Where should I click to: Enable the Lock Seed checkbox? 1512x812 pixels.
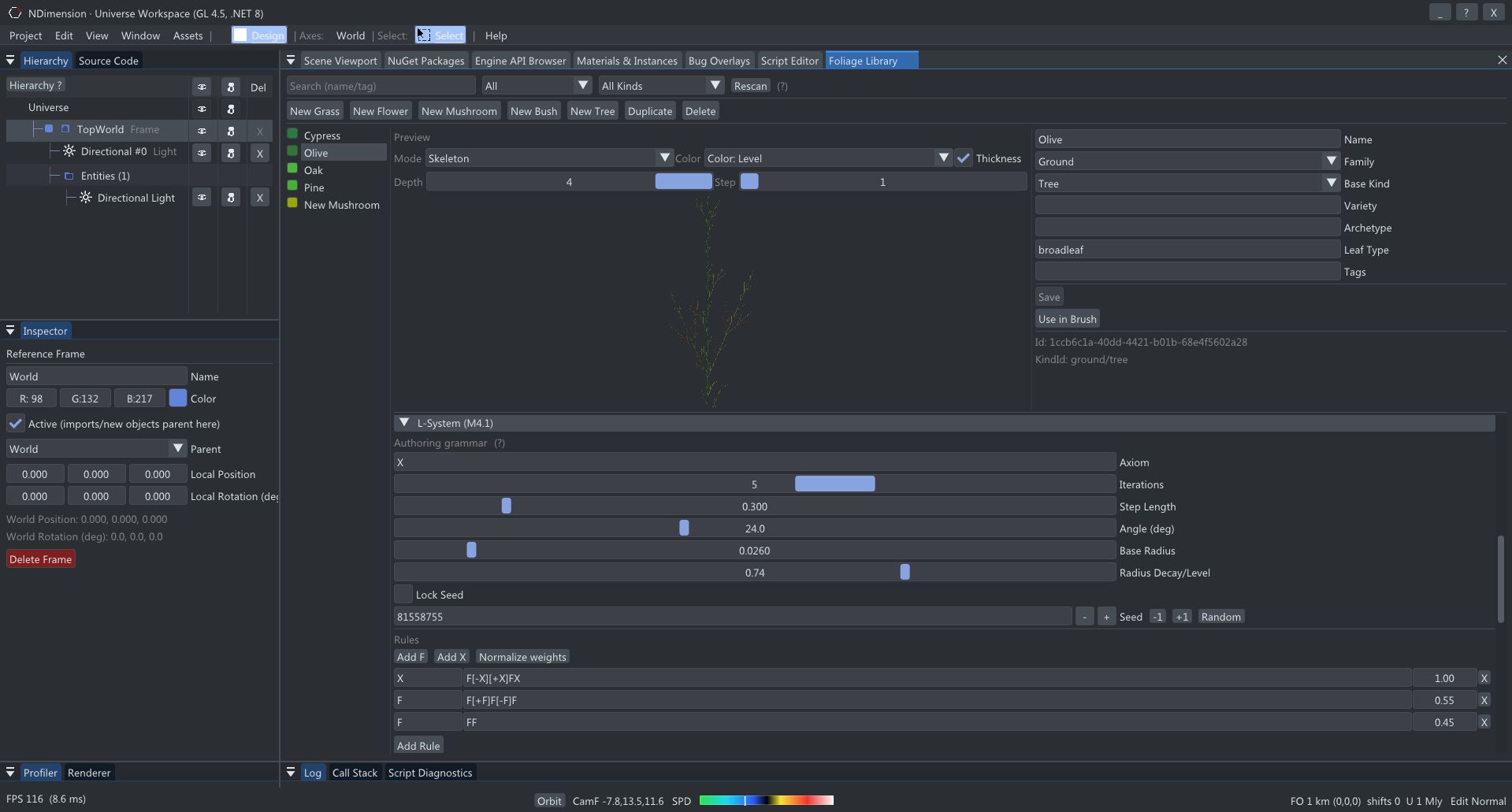(403, 594)
